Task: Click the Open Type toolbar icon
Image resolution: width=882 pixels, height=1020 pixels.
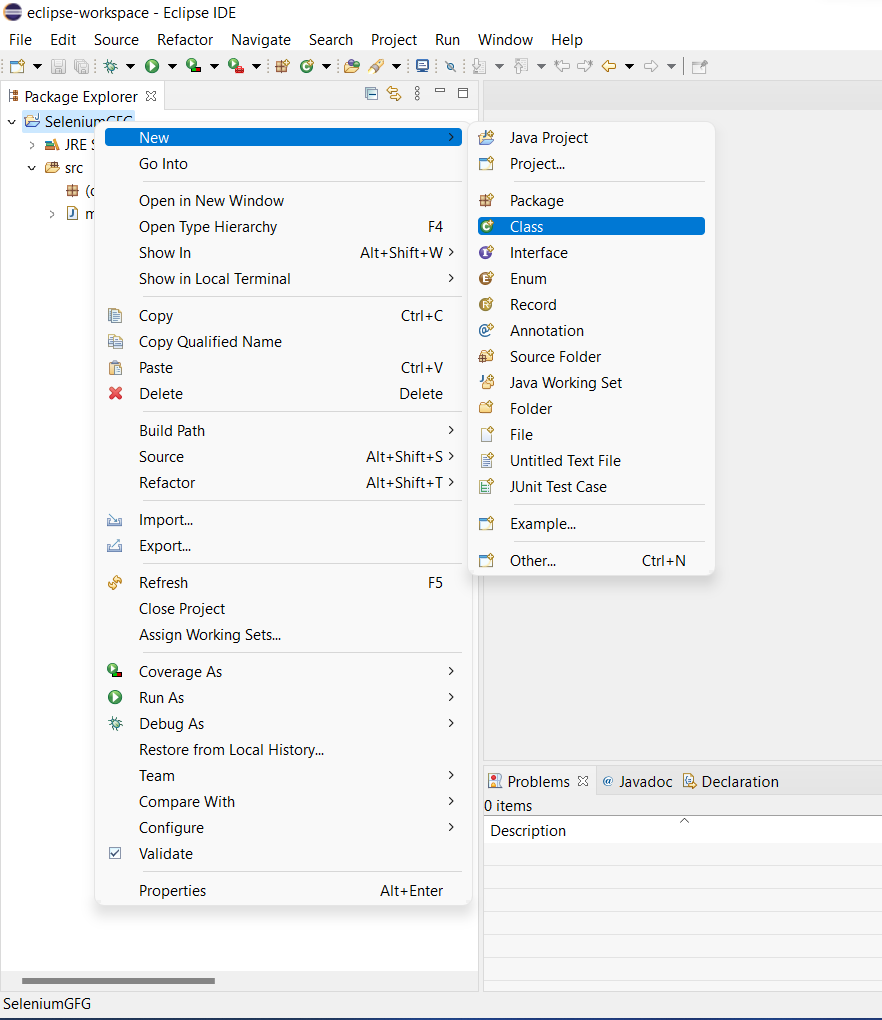Action: (352, 66)
